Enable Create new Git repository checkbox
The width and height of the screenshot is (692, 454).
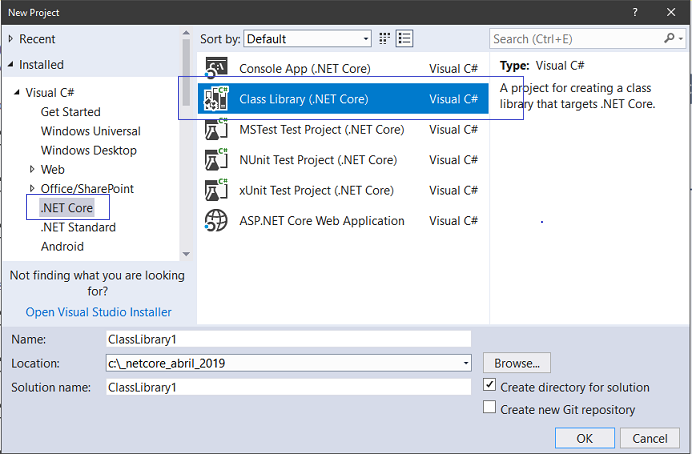489,407
